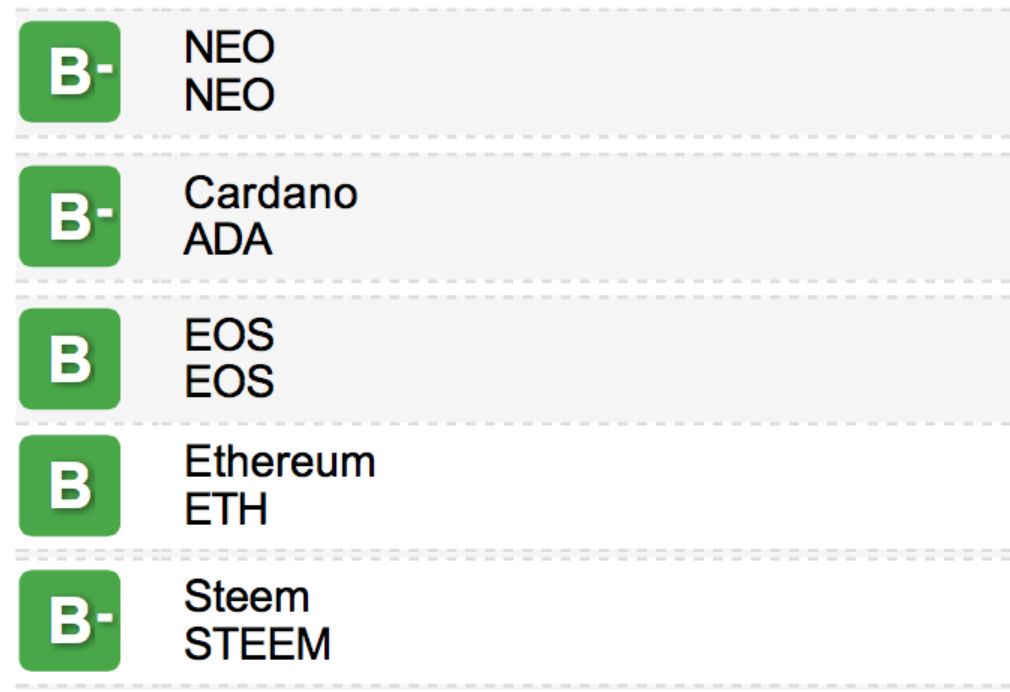Click the upper EOS coin name
This screenshot has width=1010, height=692.
(229, 335)
